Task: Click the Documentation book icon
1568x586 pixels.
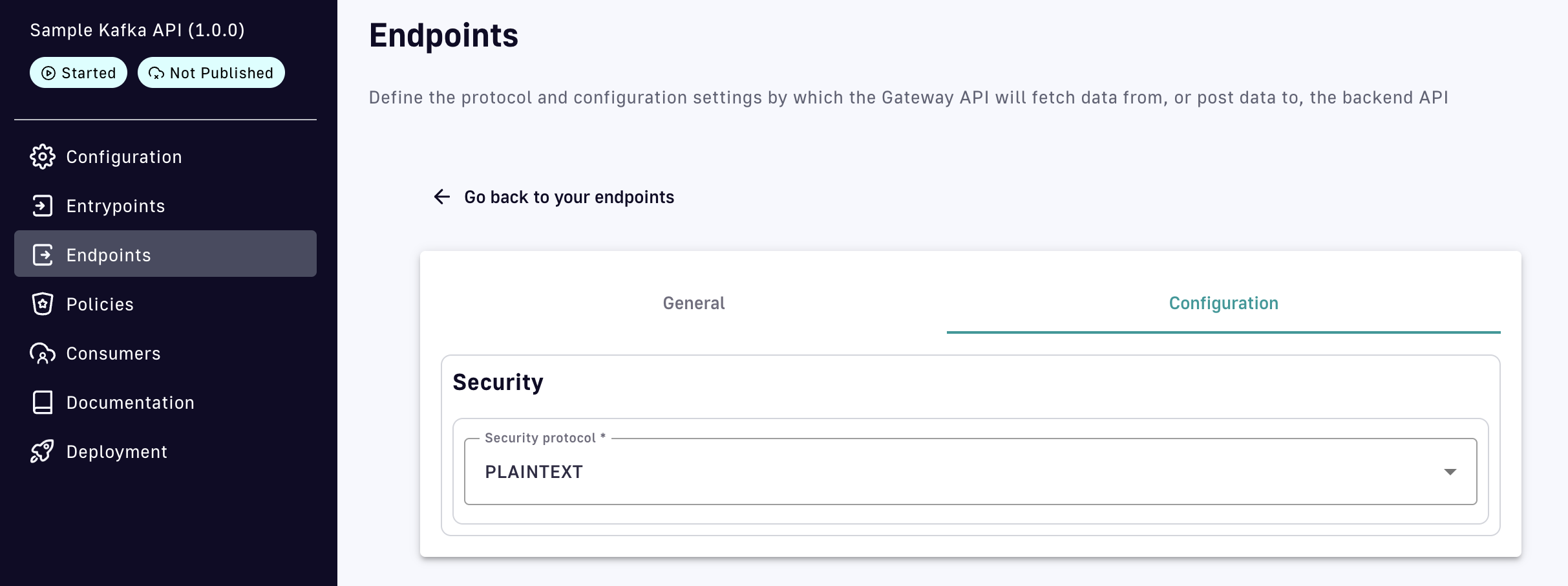Action: [x=43, y=402]
